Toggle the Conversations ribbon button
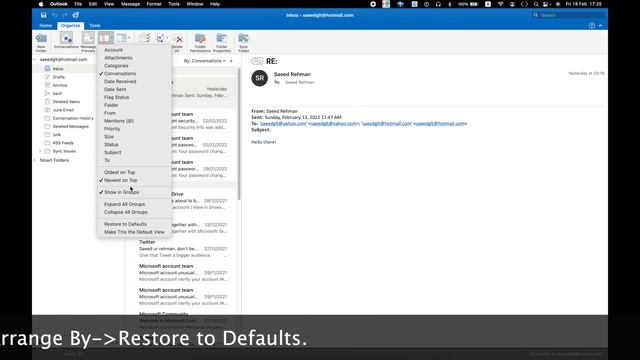640x360 pixels. (x=66, y=41)
